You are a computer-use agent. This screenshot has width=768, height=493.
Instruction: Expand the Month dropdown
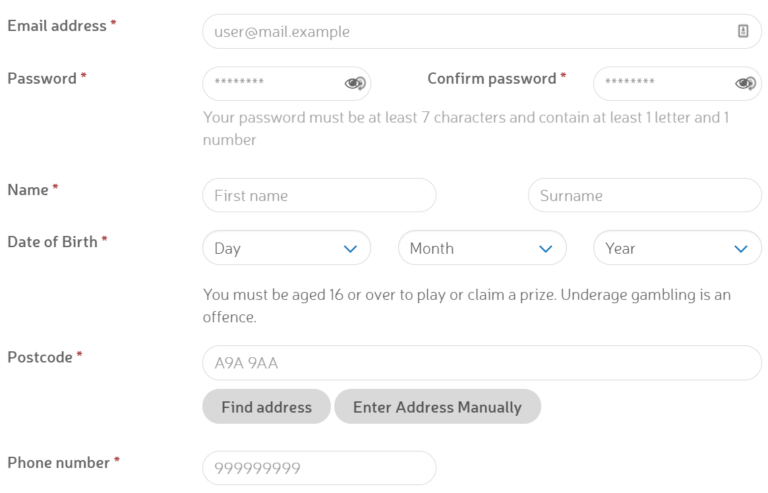point(482,248)
